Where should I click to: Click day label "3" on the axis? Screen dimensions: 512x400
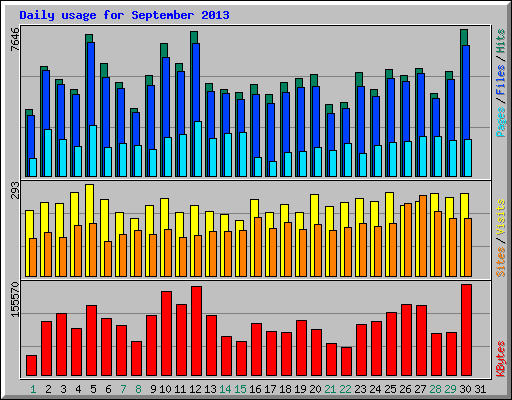pos(63,389)
